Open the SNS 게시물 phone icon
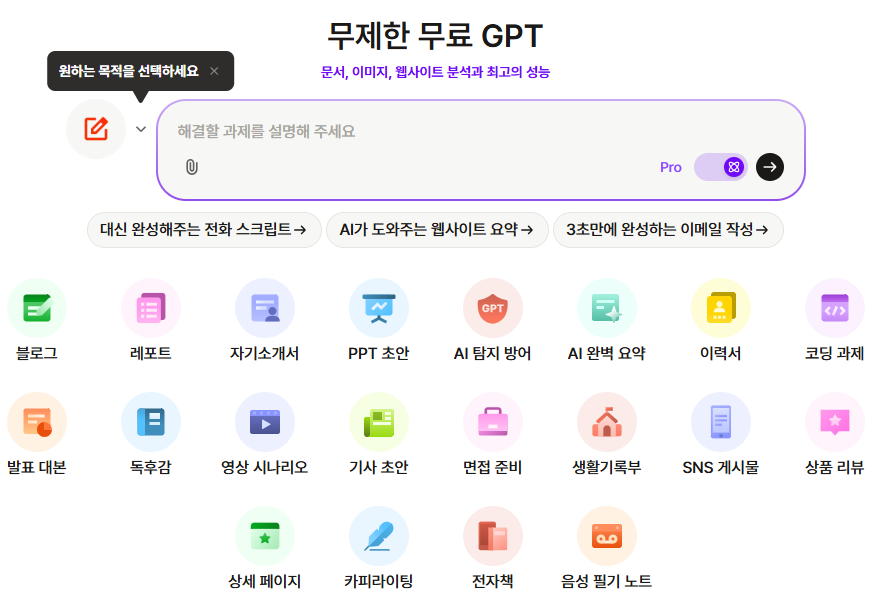878x606 pixels. pyautogui.click(x=721, y=422)
